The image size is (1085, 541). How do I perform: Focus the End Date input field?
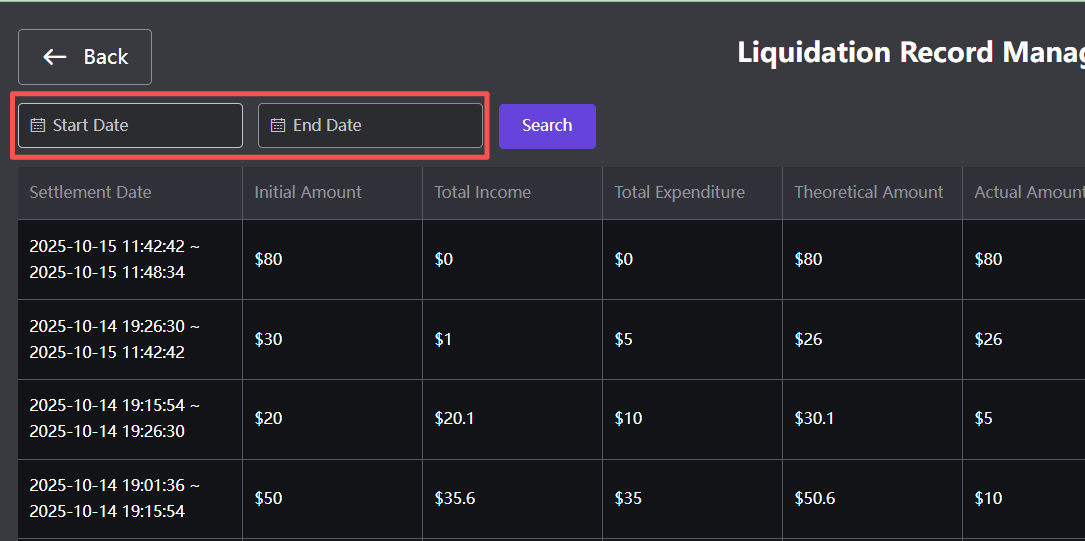click(380, 126)
